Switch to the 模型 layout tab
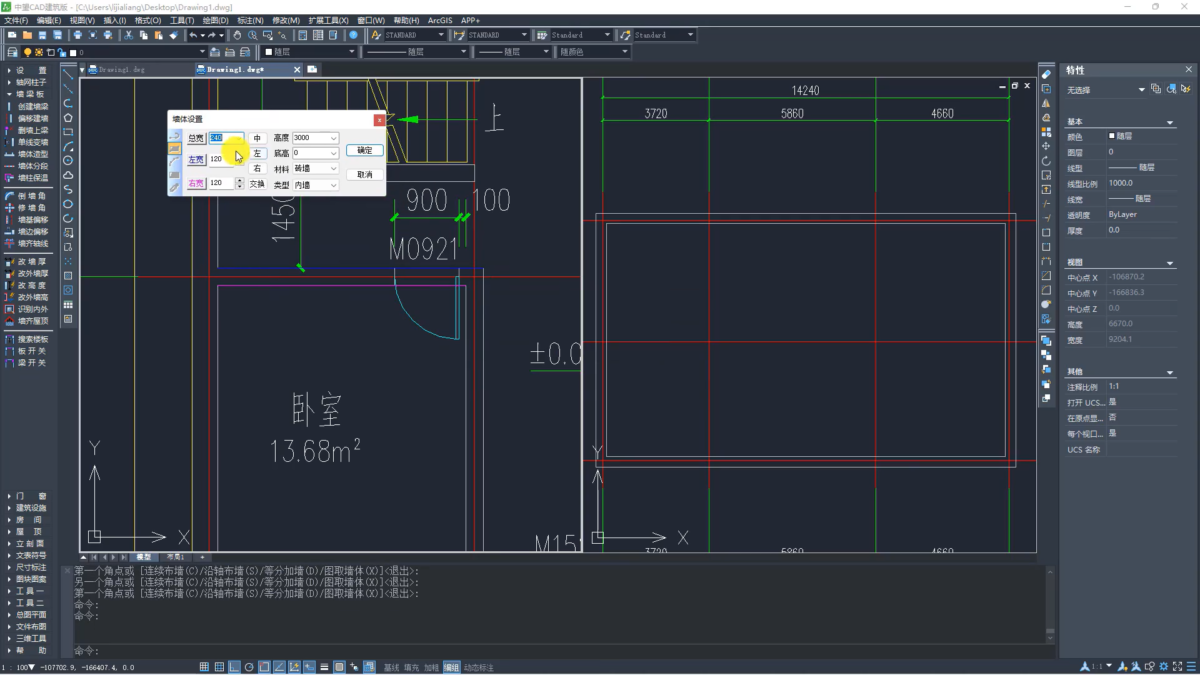This screenshot has width=1200, height=675. tap(144, 557)
